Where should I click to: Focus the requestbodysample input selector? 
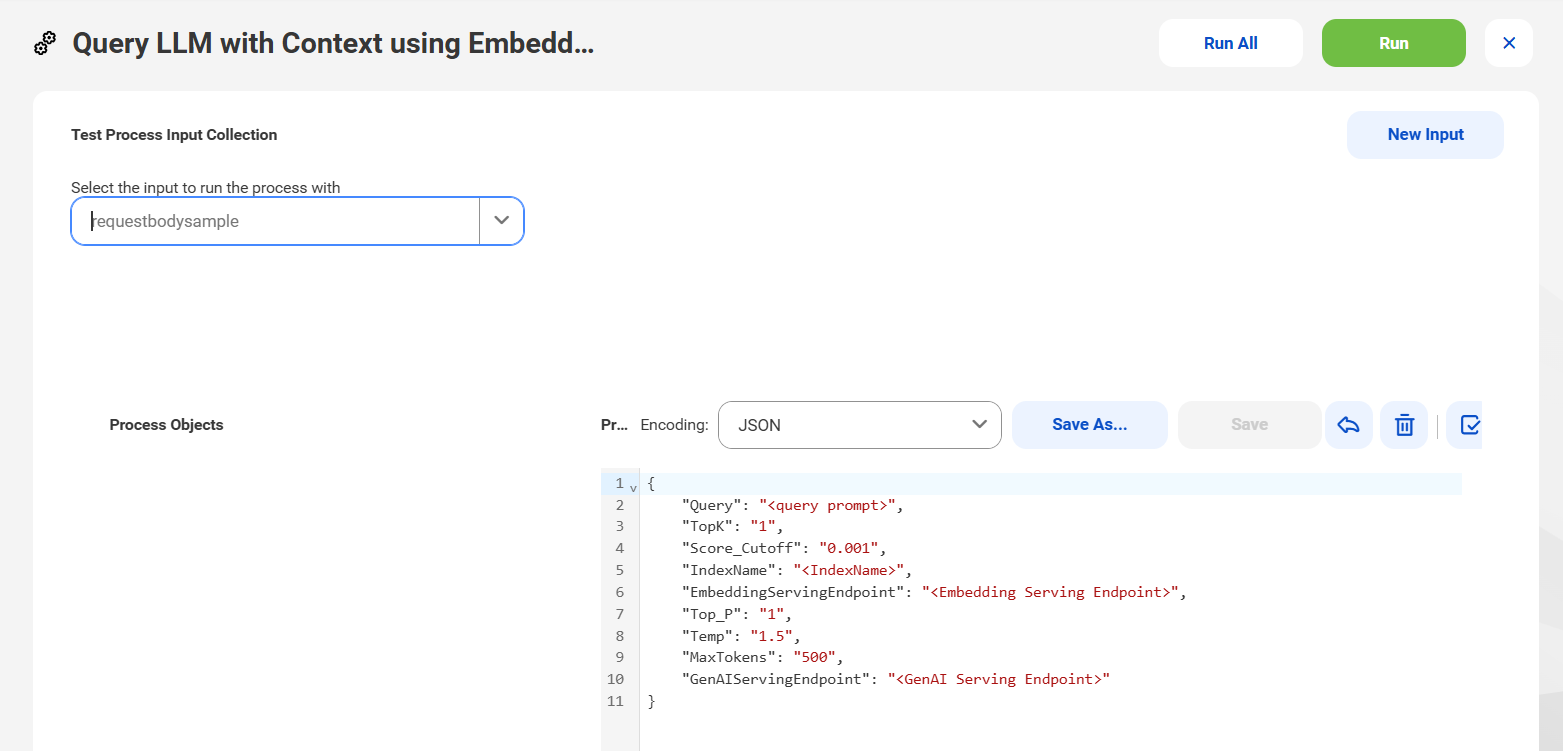tap(275, 221)
